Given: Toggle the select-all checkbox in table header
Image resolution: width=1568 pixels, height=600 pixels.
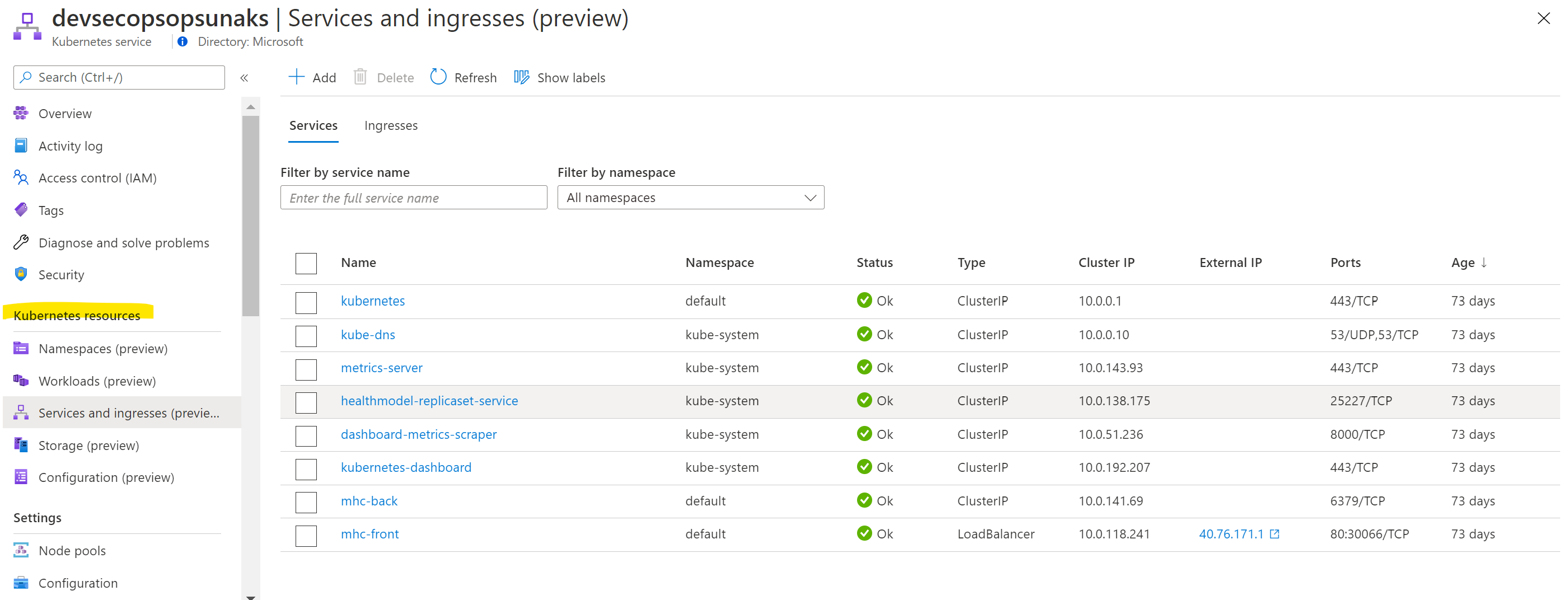Looking at the screenshot, I should click(306, 264).
